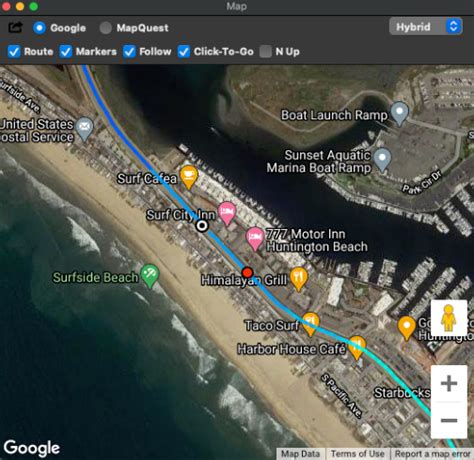Toggle the Click-To-Go checkbox
The image size is (474, 460).
pos(184,52)
